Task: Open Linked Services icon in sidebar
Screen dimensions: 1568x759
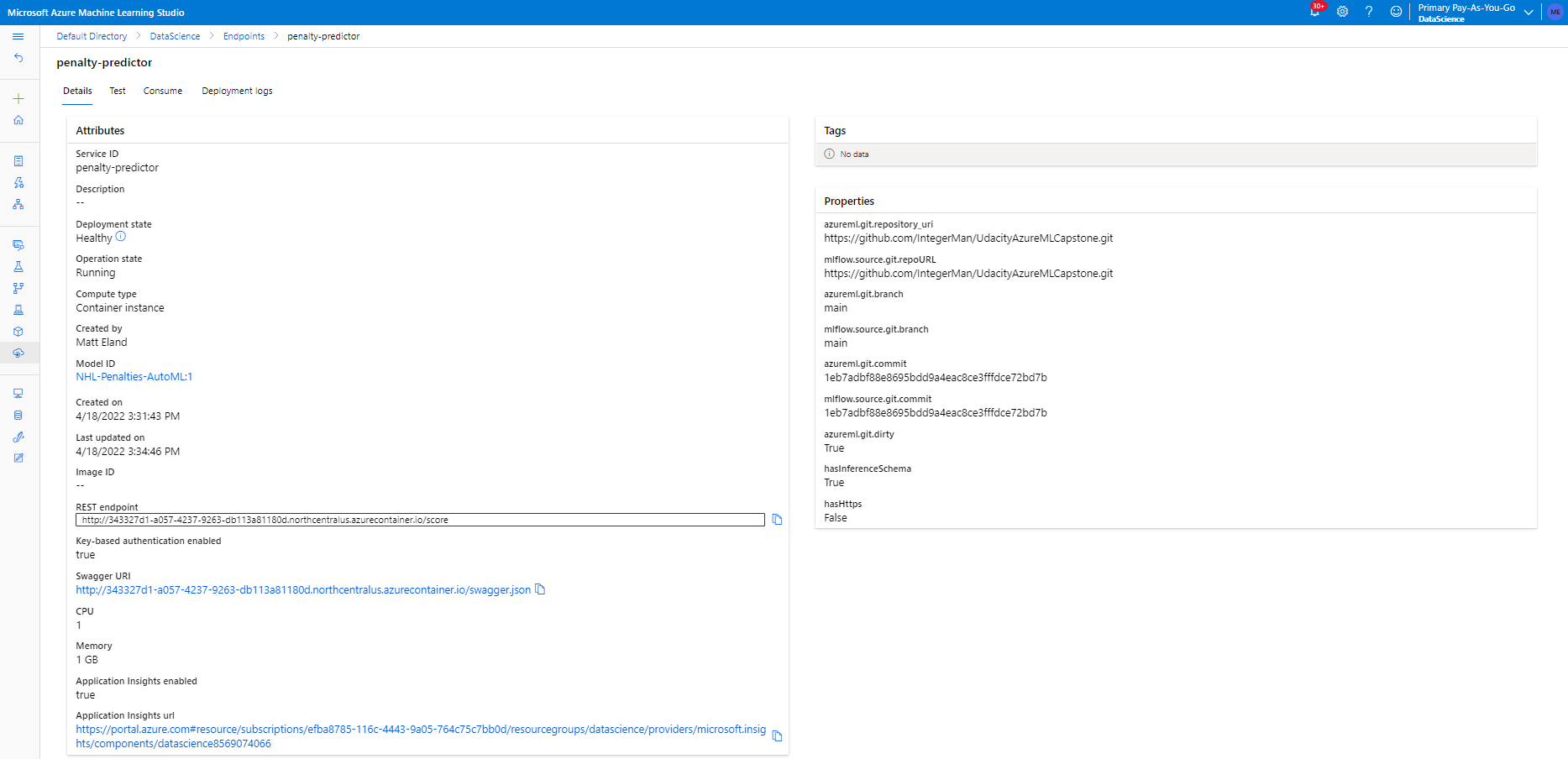Action: pos(18,437)
